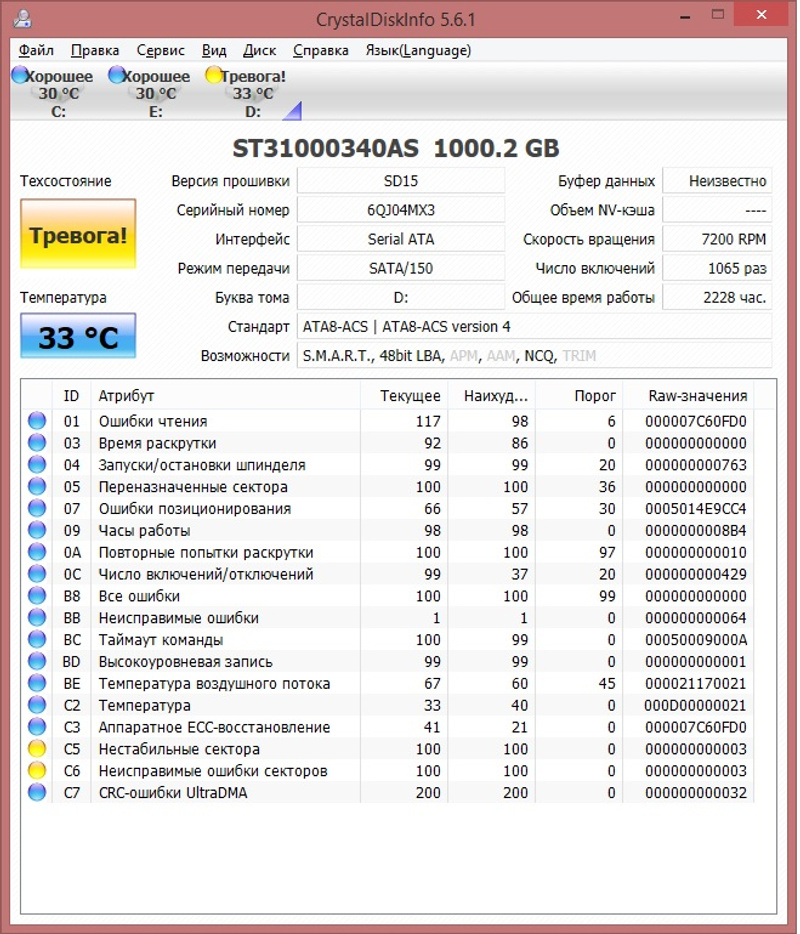The height and width of the screenshot is (934, 800).
Task: Open the Диск menu
Action: tap(259, 50)
